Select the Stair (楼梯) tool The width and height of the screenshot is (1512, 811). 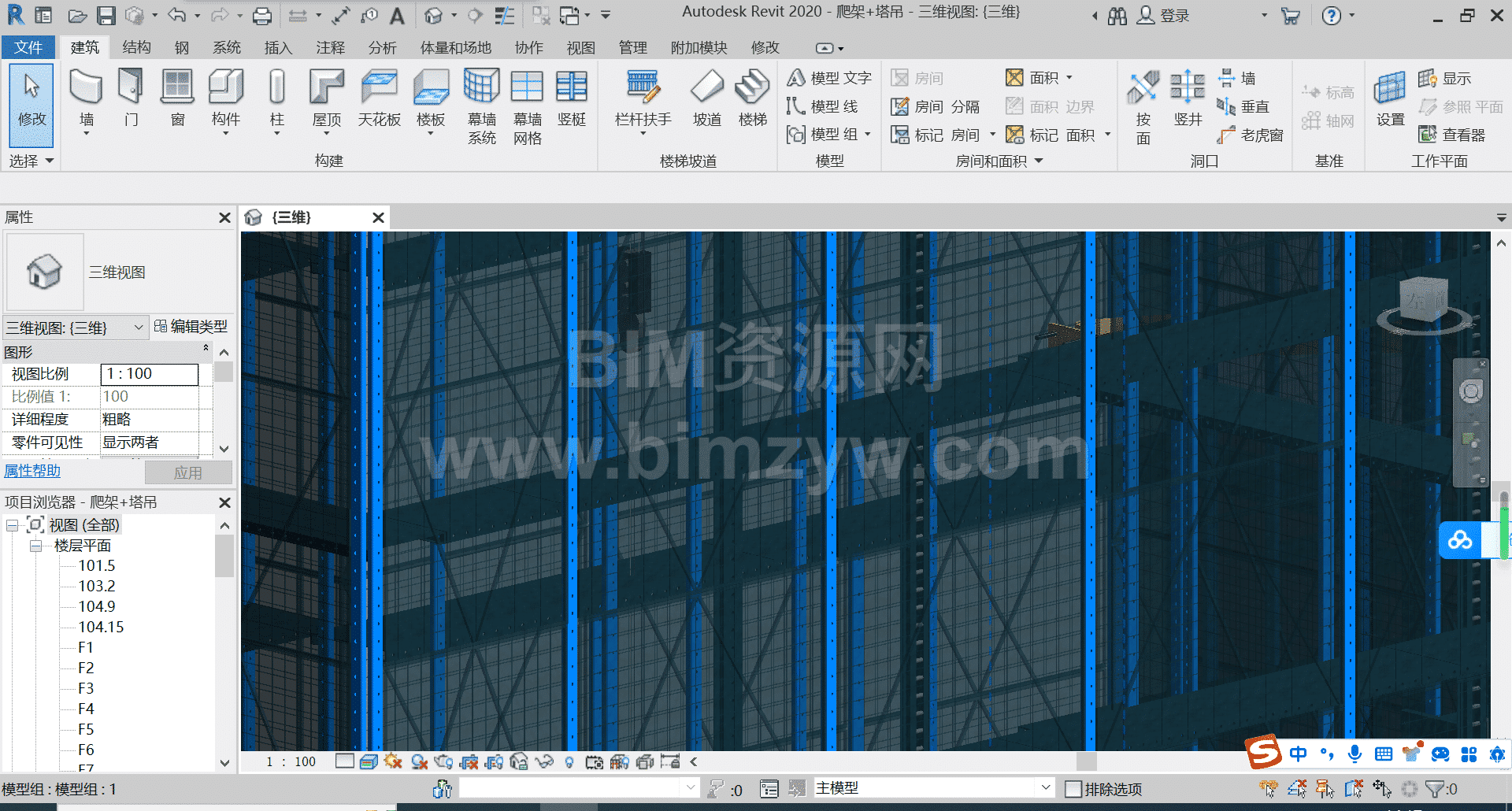pos(752,98)
